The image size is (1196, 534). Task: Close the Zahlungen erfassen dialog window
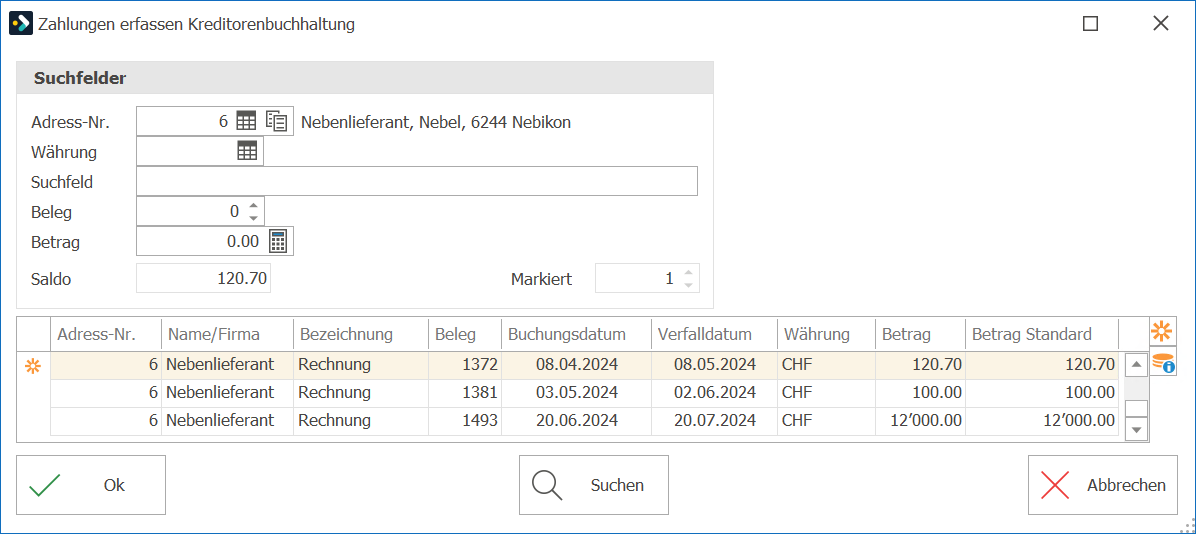pos(1161,24)
